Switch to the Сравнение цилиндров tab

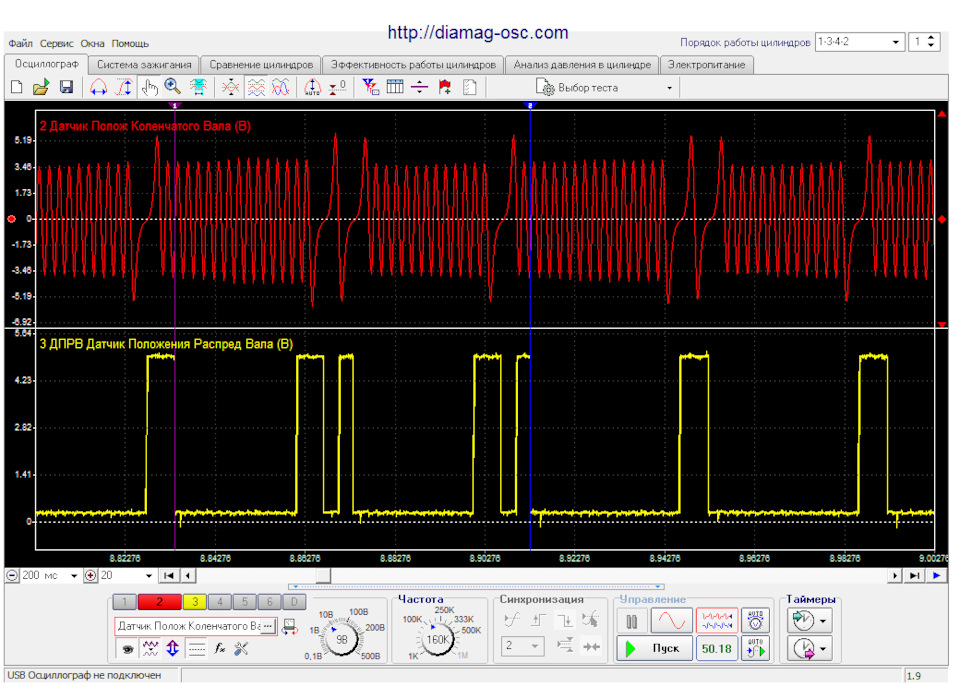pos(261,64)
